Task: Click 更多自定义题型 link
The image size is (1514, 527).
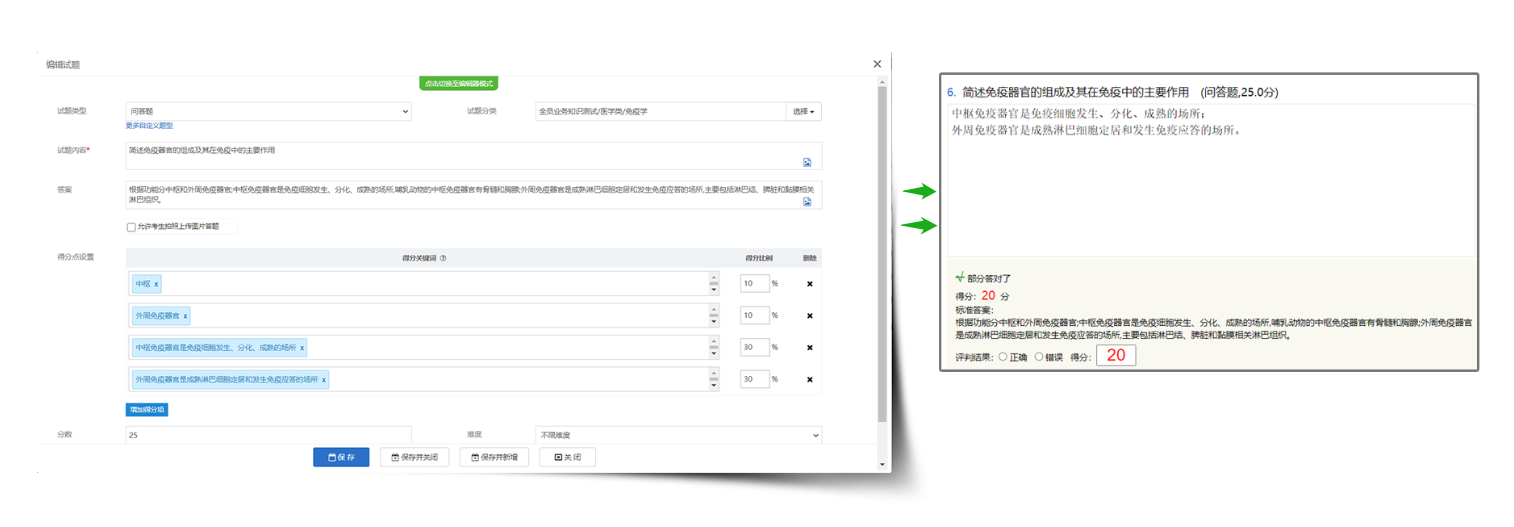Action: click(x=149, y=126)
